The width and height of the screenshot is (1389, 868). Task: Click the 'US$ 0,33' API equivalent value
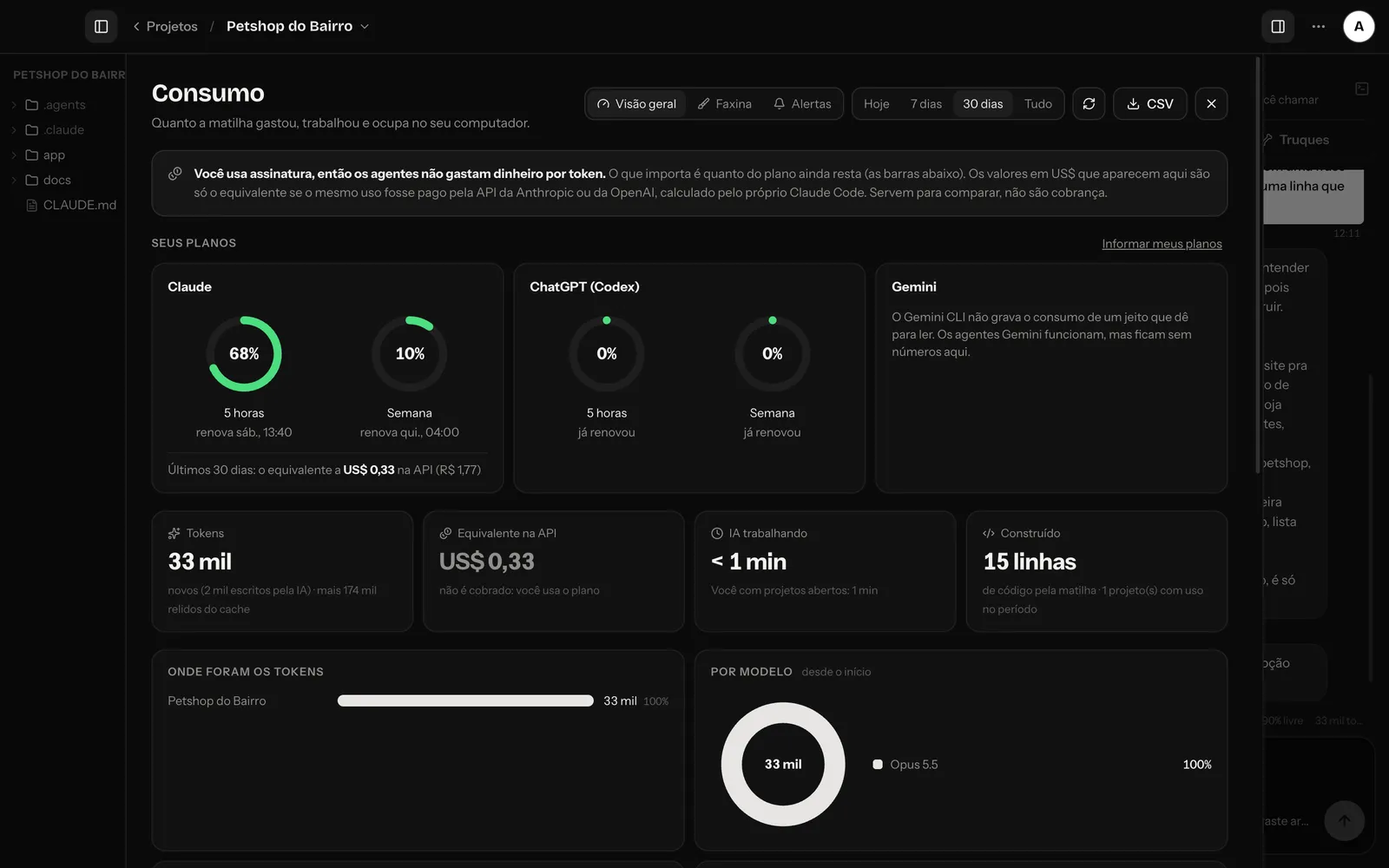click(x=487, y=562)
